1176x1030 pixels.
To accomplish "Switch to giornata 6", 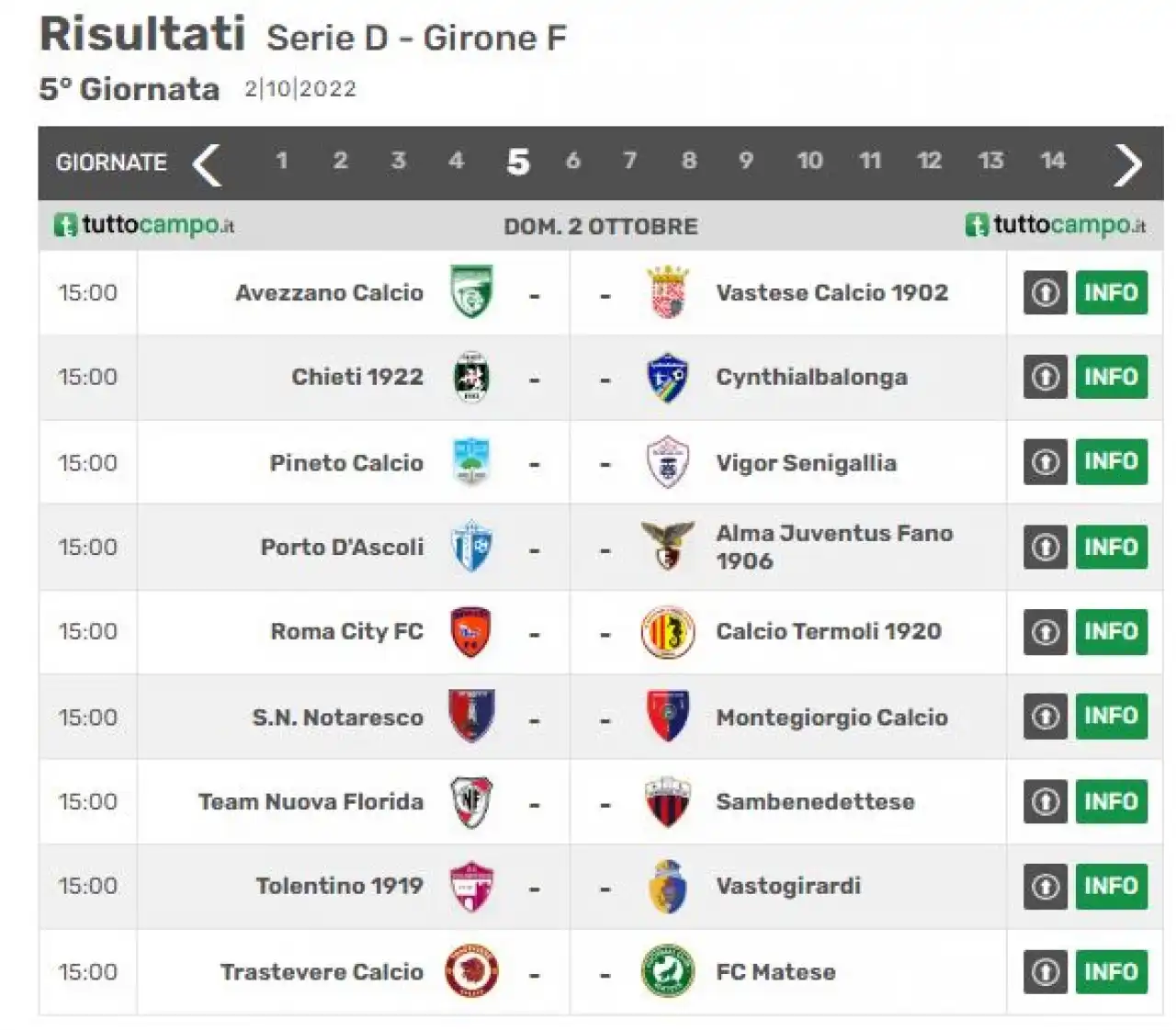I will (x=573, y=161).
